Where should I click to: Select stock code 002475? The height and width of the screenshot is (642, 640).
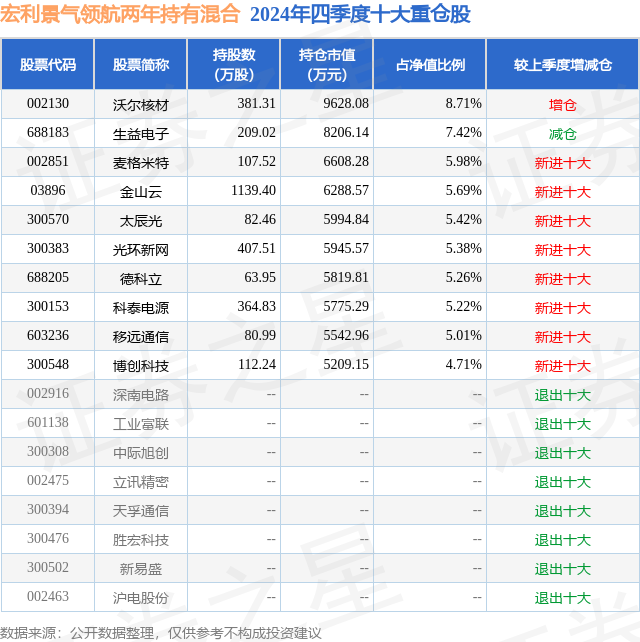(48, 481)
